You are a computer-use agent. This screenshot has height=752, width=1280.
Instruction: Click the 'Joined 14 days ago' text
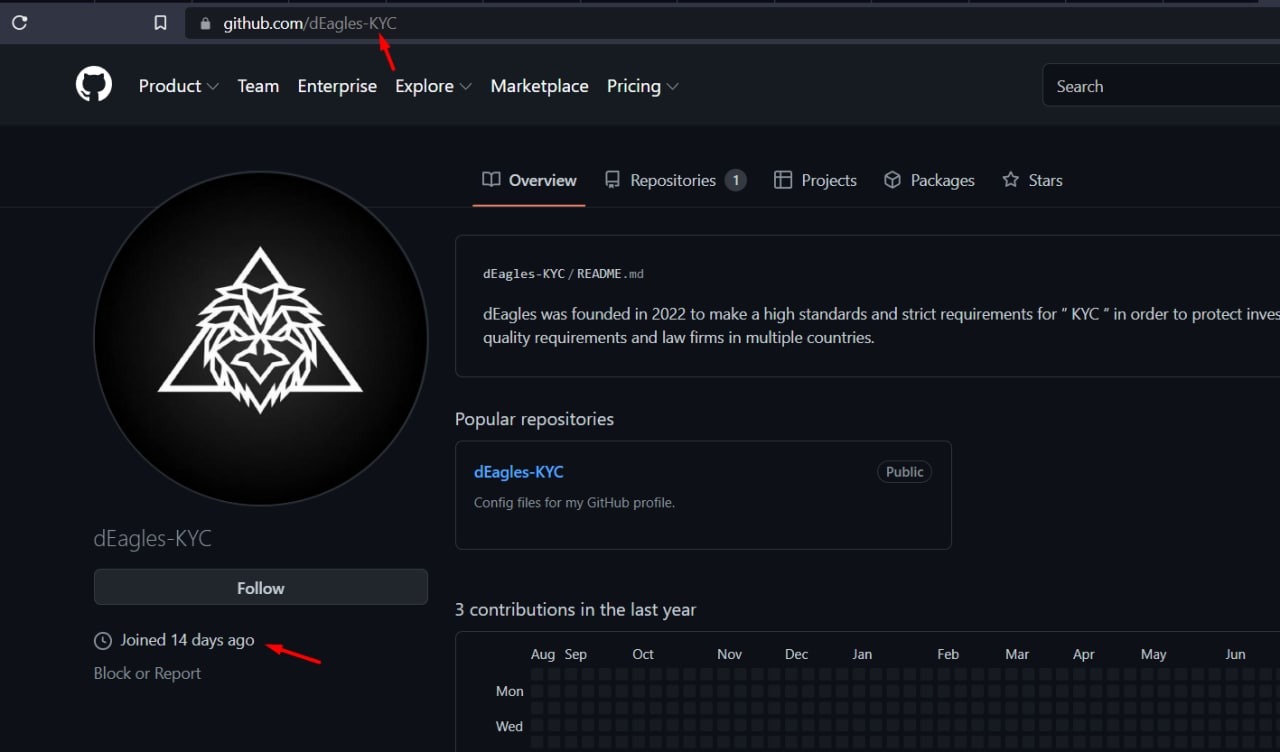click(188, 640)
